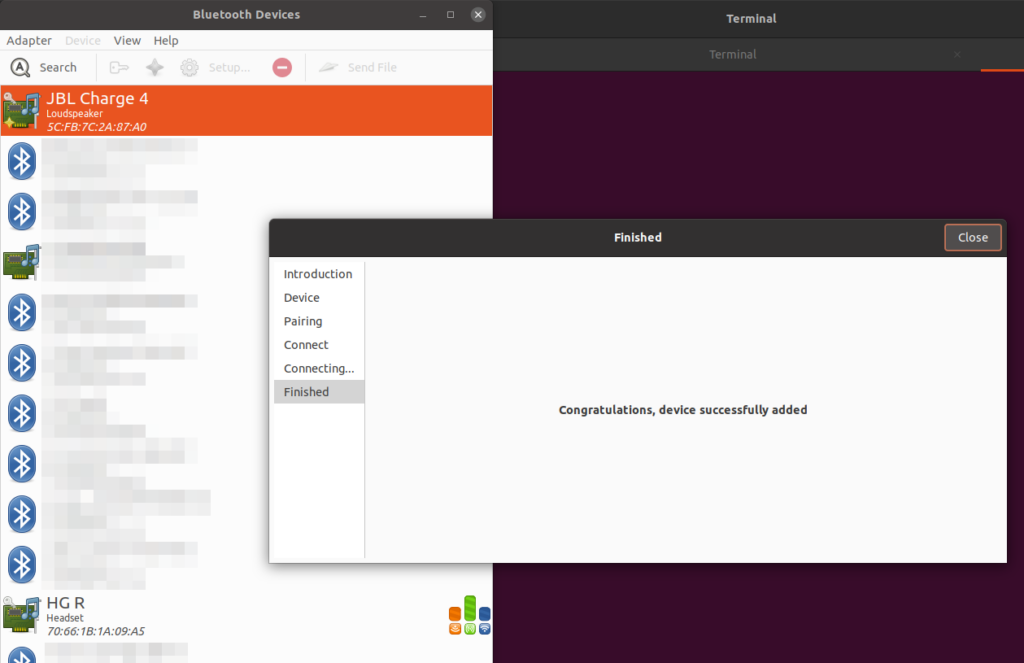Open the Help menu
The width and height of the screenshot is (1024, 663).
(166, 40)
